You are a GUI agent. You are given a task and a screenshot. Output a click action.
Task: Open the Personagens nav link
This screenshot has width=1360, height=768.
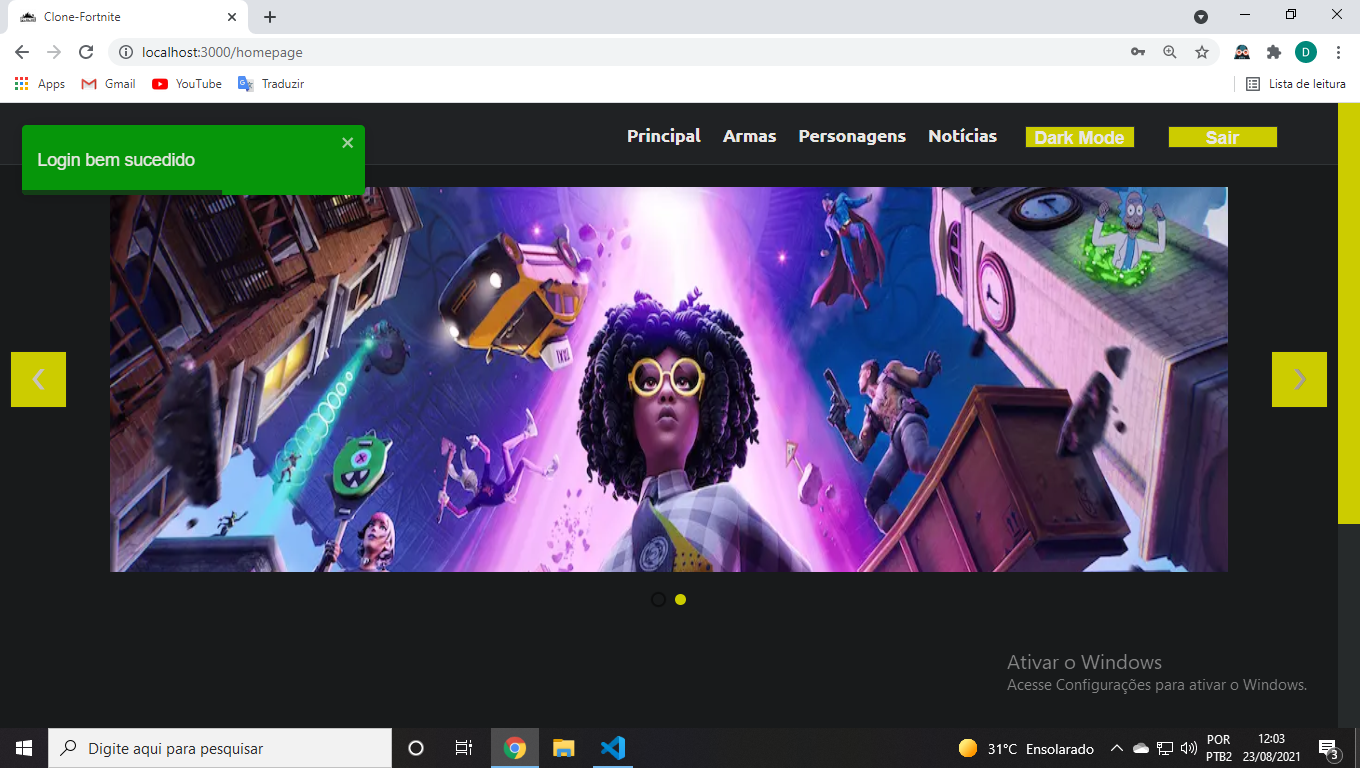[x=852, y=136]
